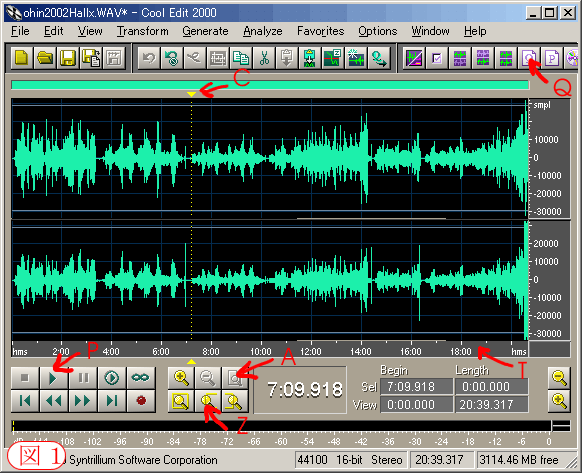Viewport: 582px width, 473px height.
Task: Open the Favorites menu
Action: tap(321, 31)
